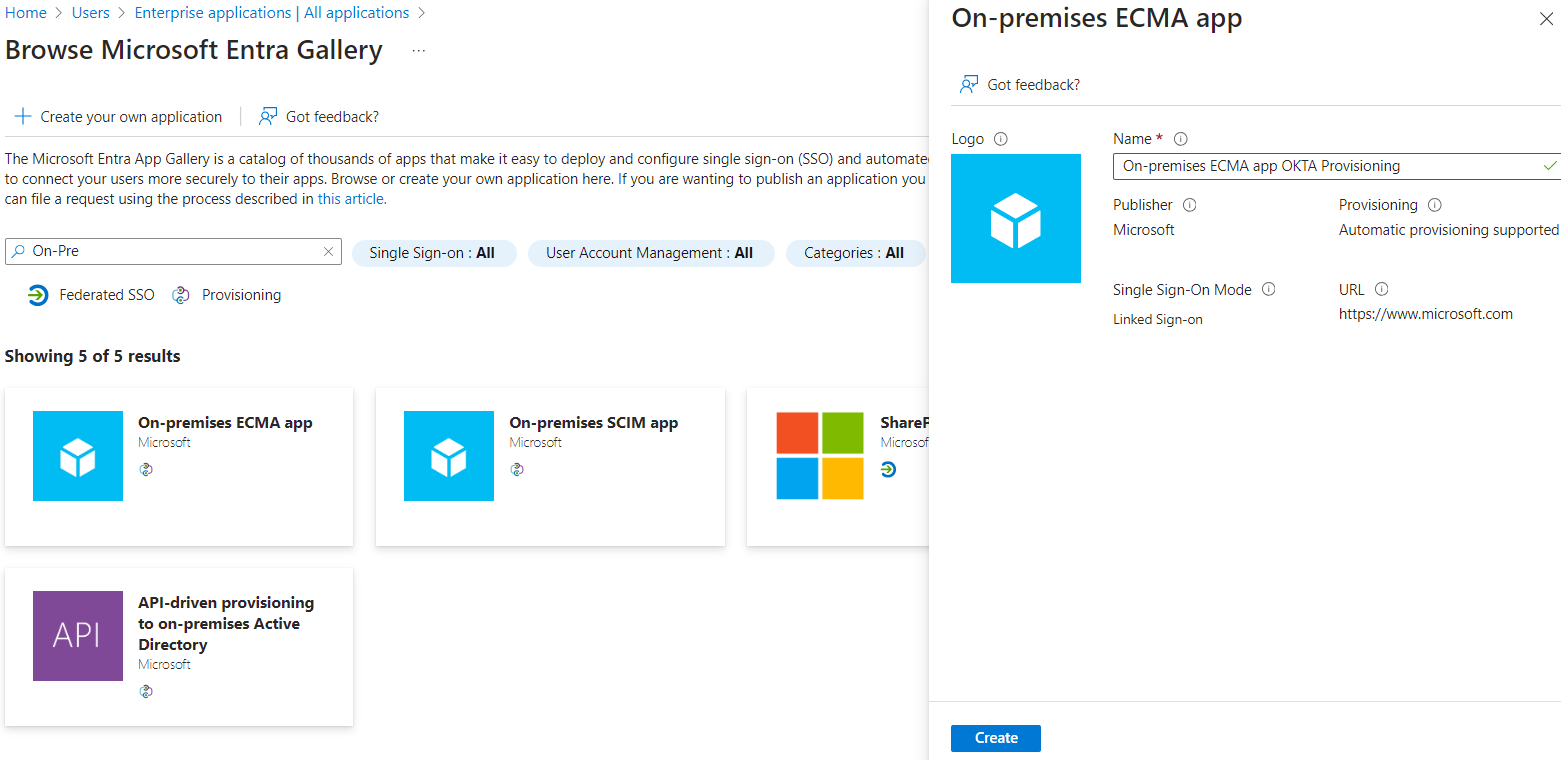
Task: Open the ellipsis menu beside Browse Microsoft Entra Gallery
Action: tap(419, 51)
